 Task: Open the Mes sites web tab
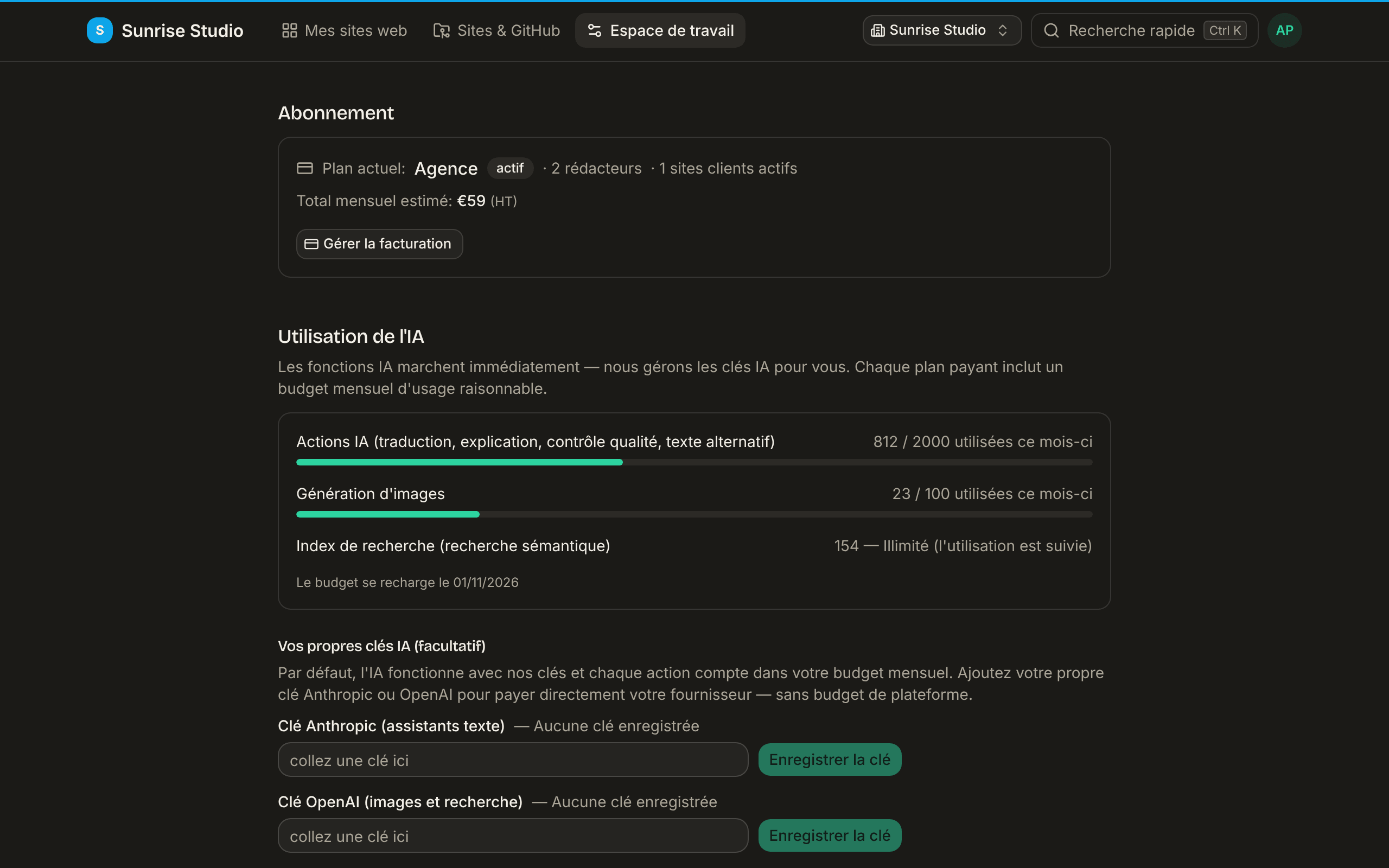pyautogui.click(x=345, y=30)
